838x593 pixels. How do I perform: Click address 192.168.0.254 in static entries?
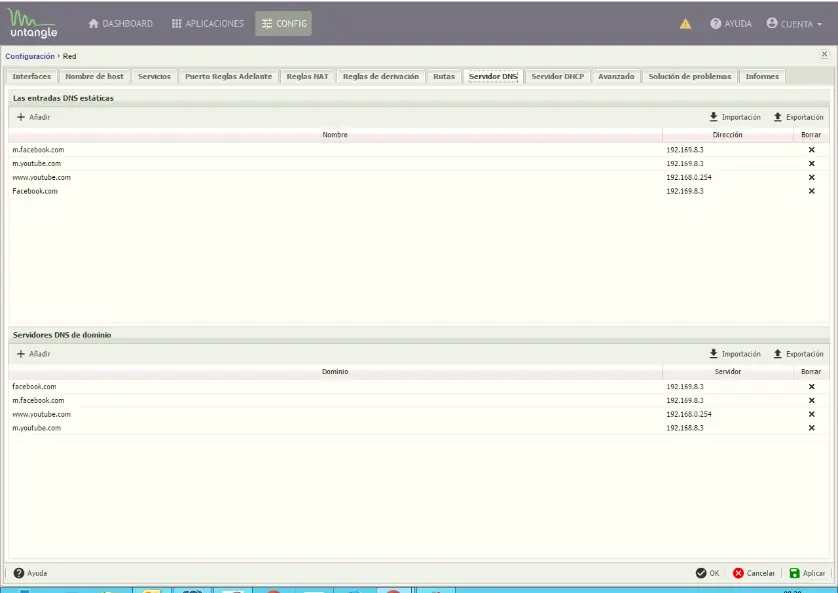(689, 177)
